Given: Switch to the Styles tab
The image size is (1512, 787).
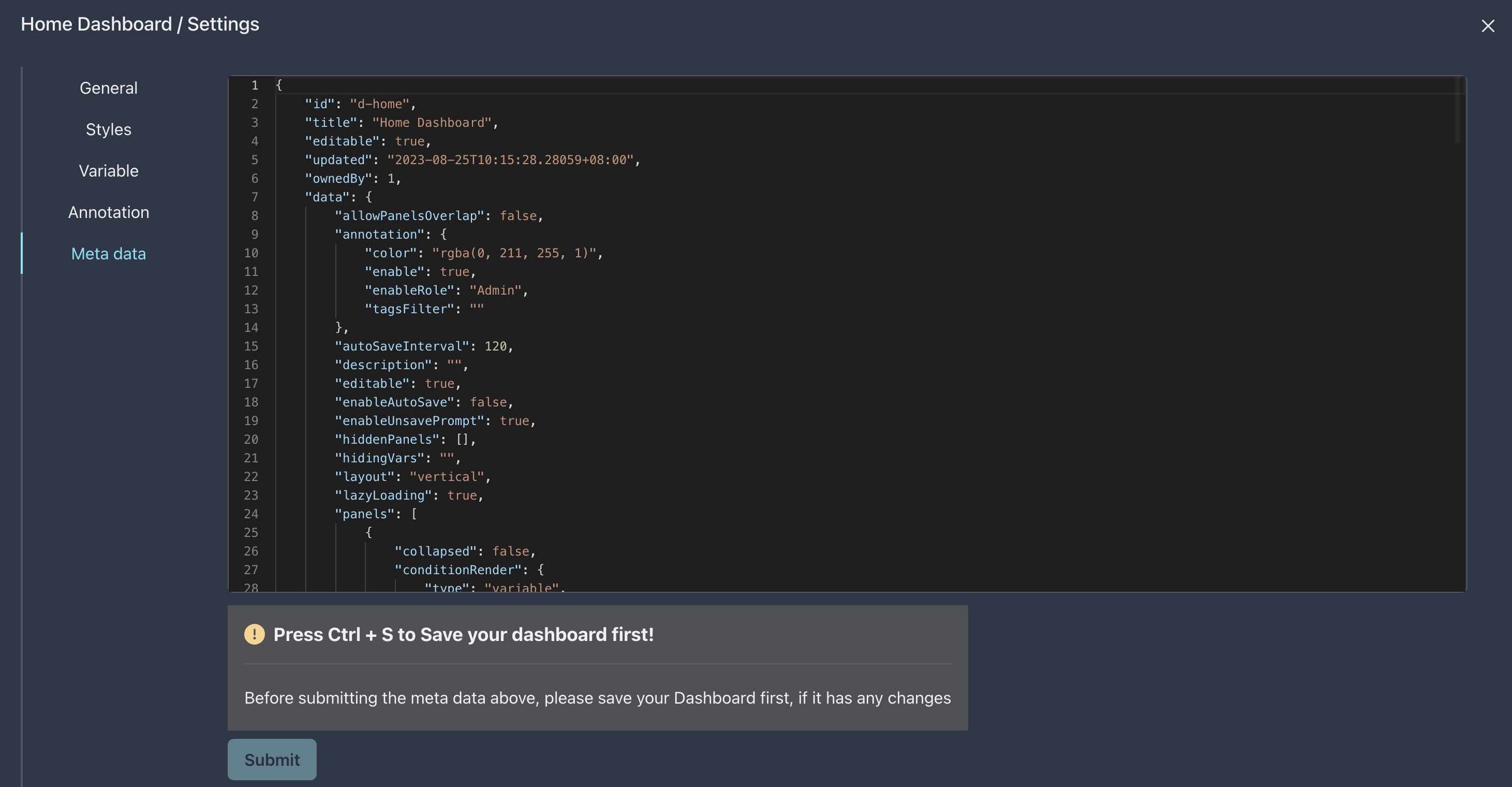Looking at the screenshot, I should pos(109,129).
